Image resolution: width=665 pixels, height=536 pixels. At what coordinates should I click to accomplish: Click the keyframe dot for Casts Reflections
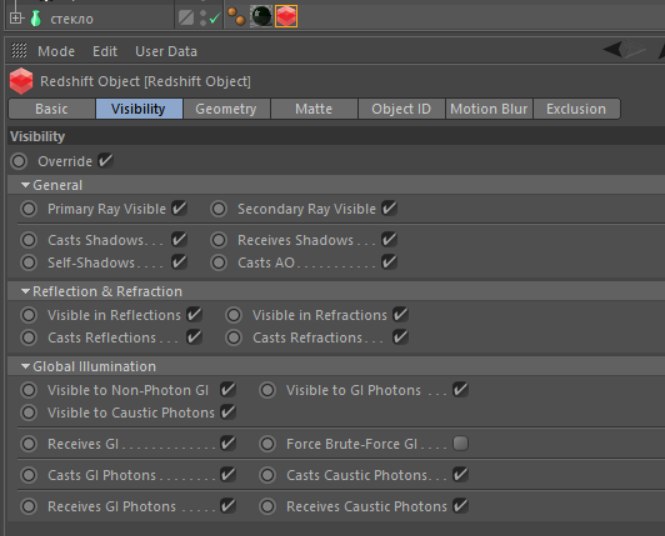(29, 338)
